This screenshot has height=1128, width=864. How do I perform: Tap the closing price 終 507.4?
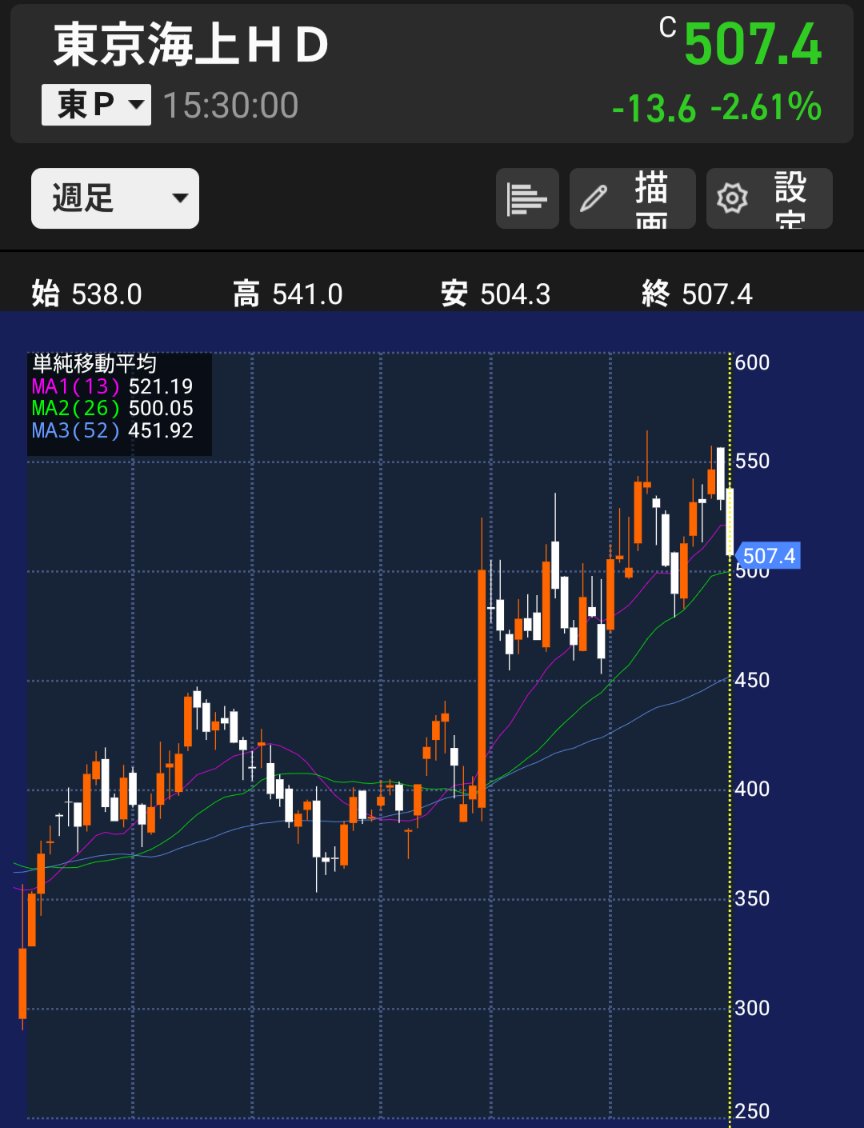tap(697, 294)
